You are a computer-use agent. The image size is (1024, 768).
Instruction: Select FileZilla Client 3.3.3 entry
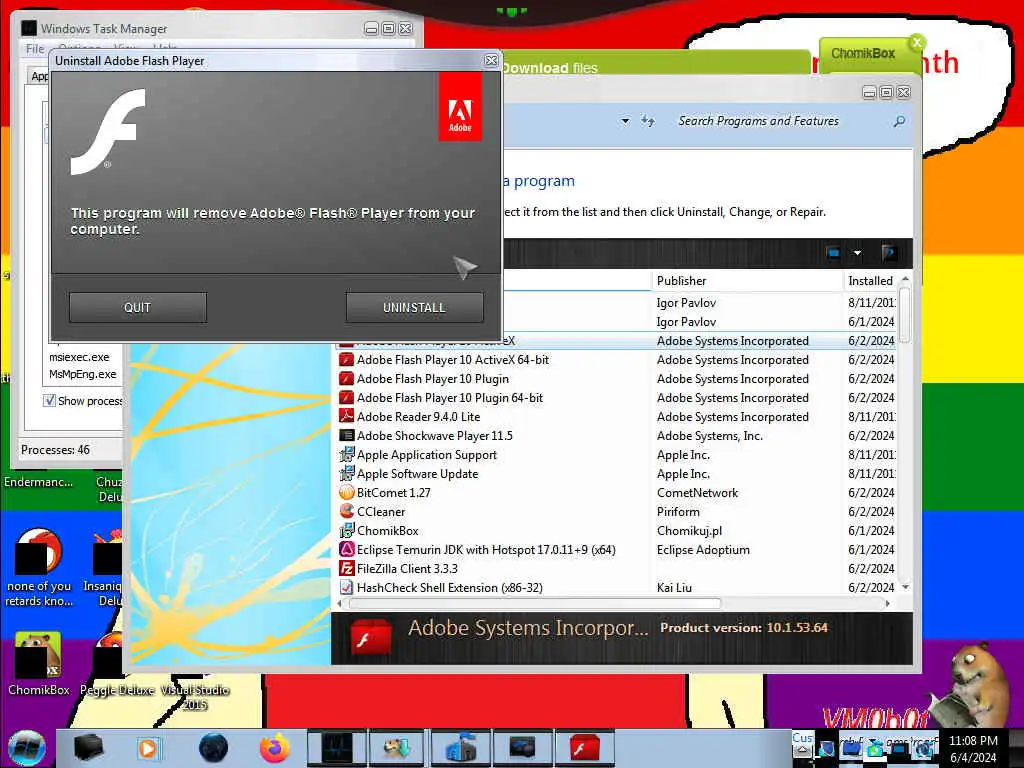pyautogui.click(x=616, y=568)
